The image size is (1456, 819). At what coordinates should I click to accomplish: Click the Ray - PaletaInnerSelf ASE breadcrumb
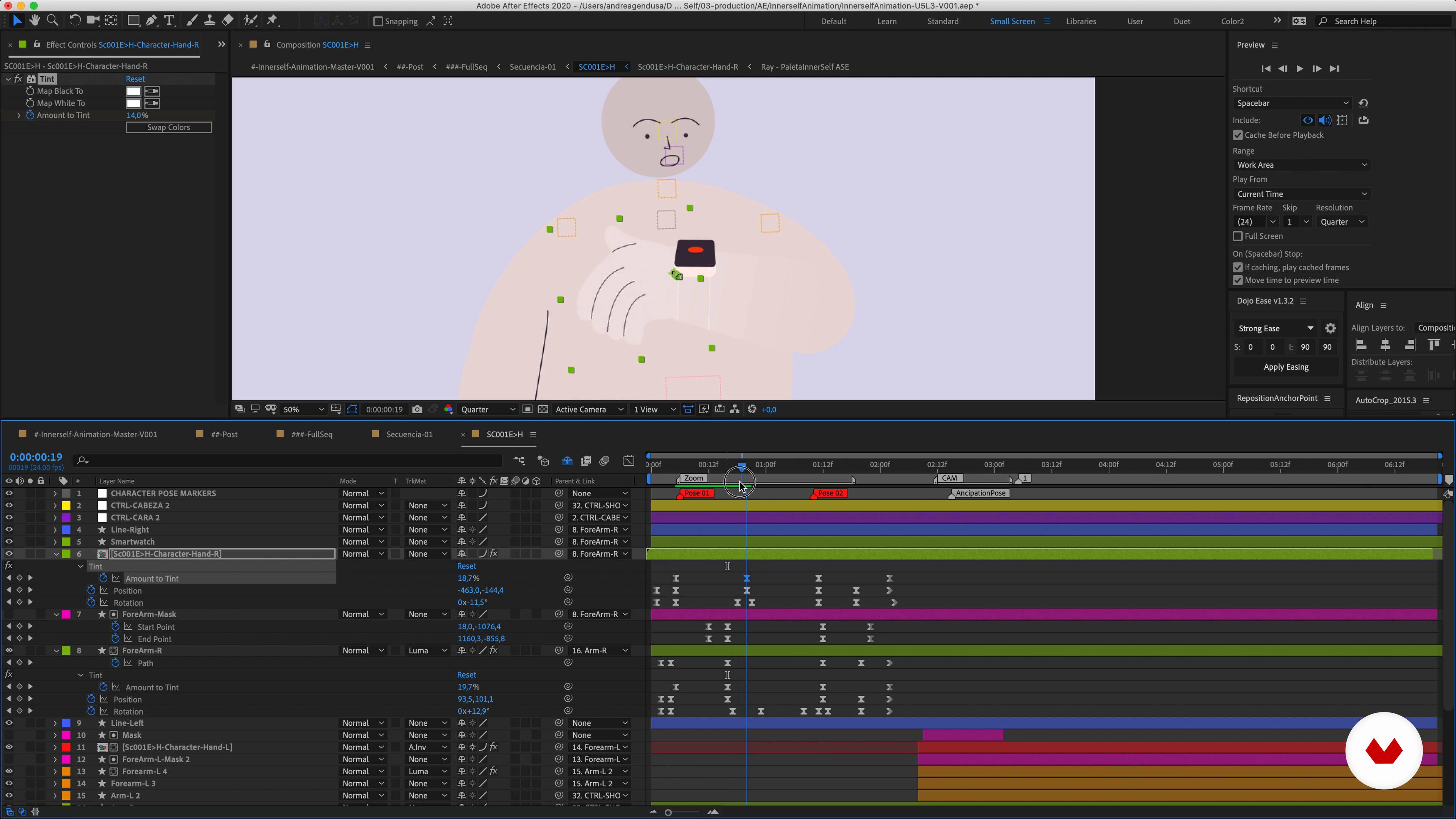[x=805, y=67]
